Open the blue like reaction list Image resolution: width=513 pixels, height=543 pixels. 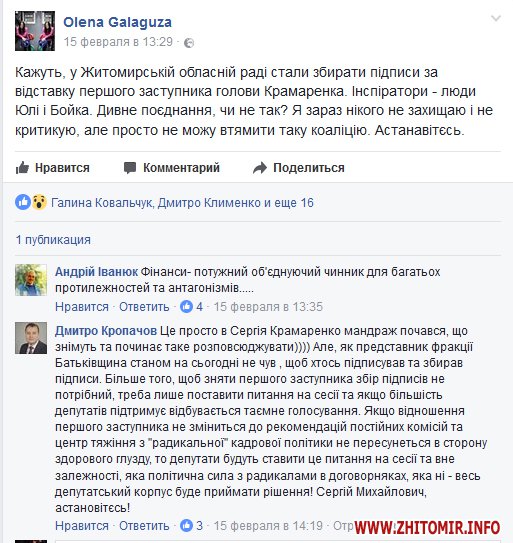23,202
